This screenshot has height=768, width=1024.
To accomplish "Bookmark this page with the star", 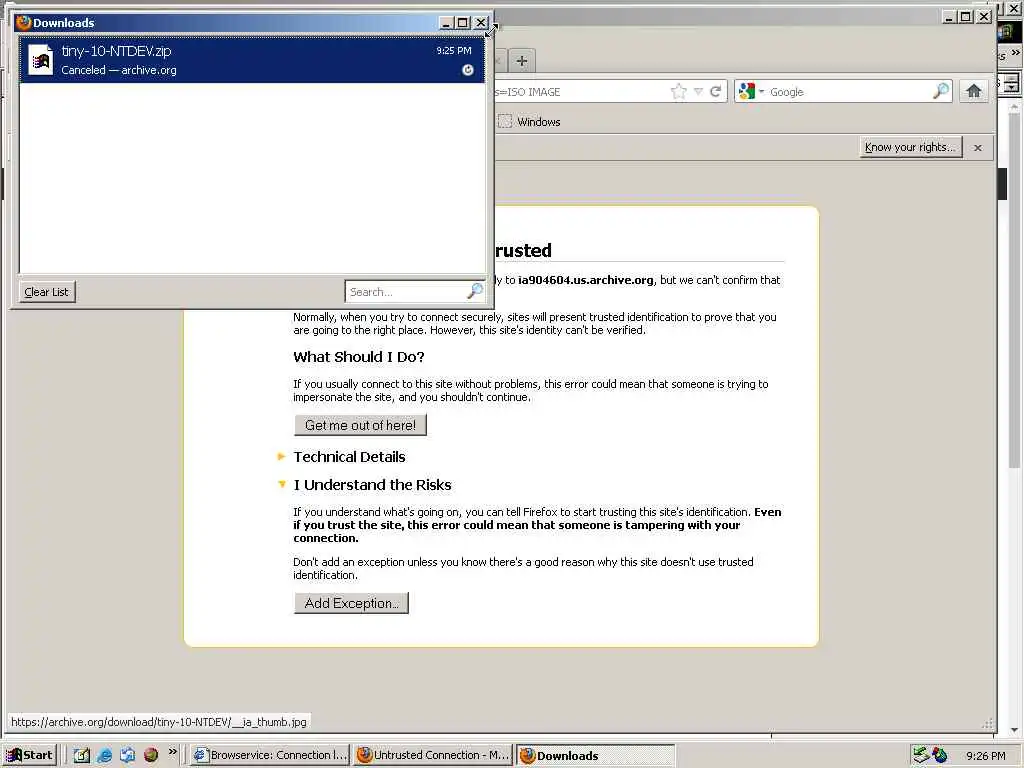I will coord(679,92).
